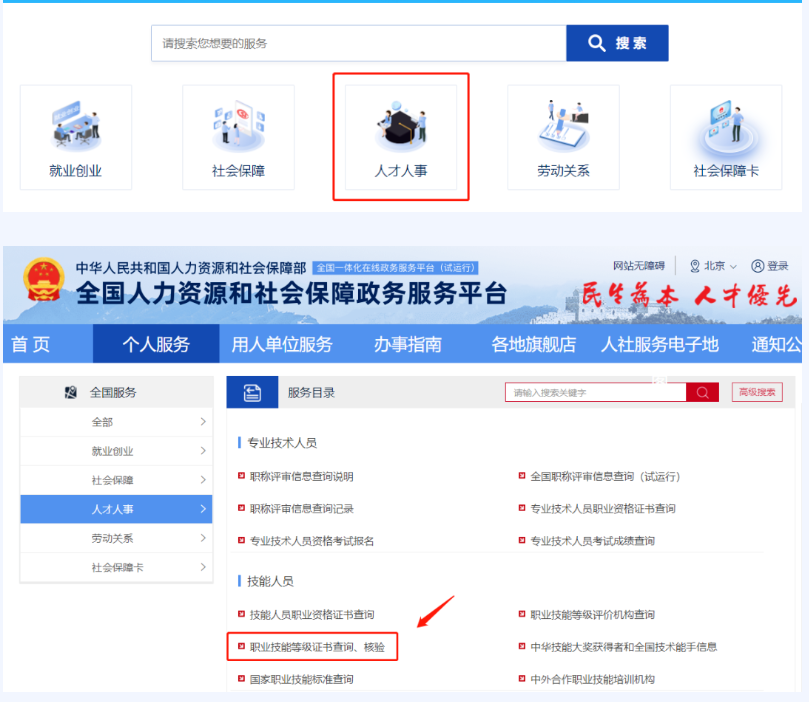Click the 登录 user login icon
The height and width of the screenshot is (702, 809).
click(x=770, y=266)
